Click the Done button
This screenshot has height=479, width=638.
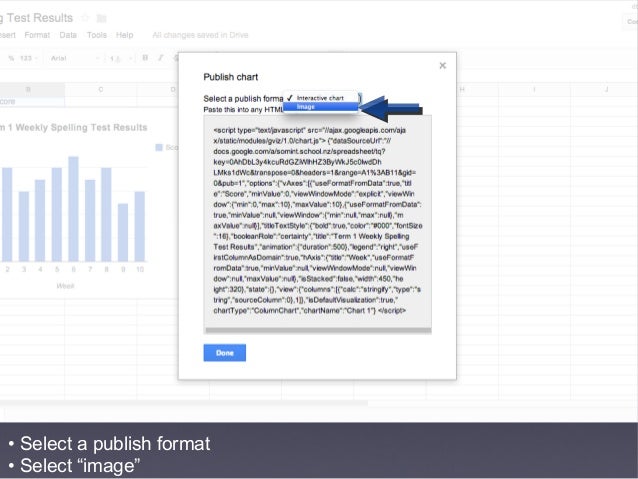[225, 353]
